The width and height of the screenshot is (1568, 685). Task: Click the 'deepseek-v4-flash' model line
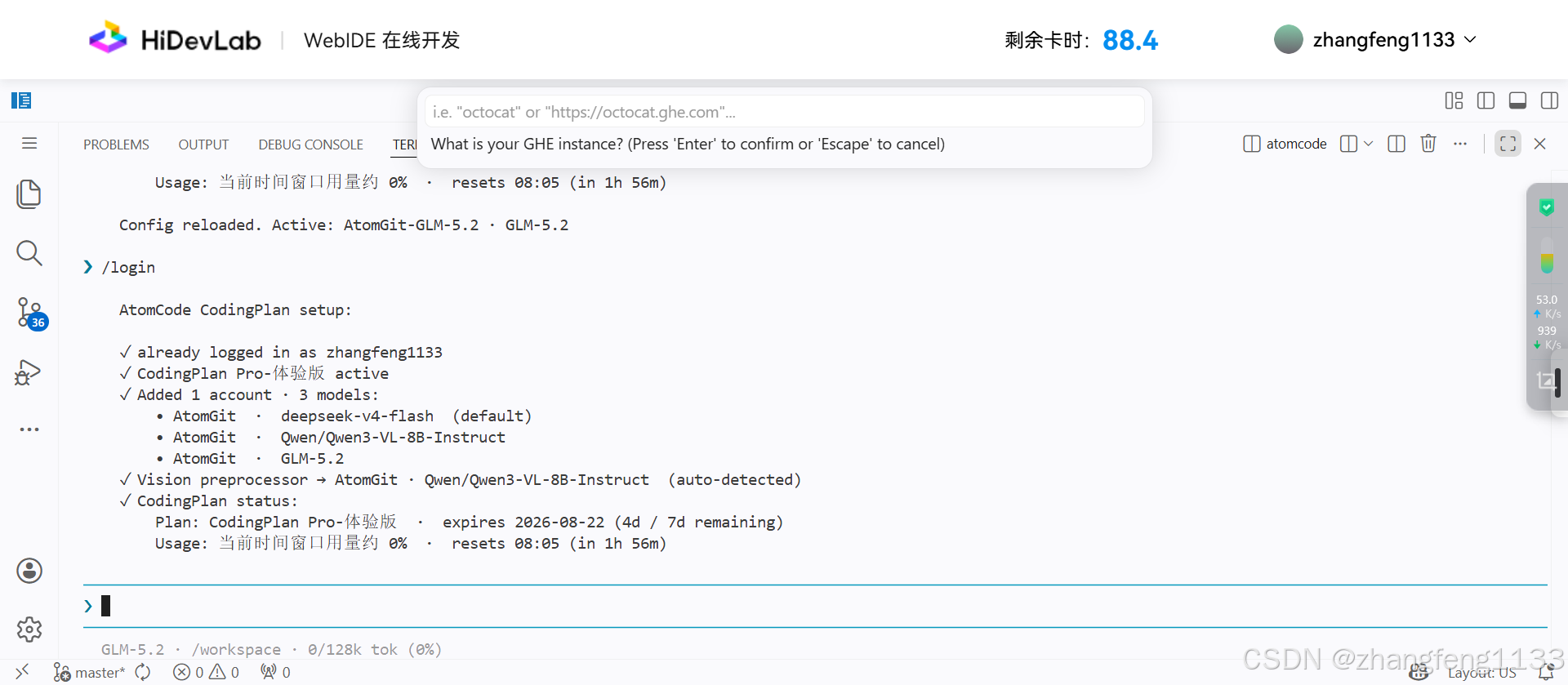344,416
